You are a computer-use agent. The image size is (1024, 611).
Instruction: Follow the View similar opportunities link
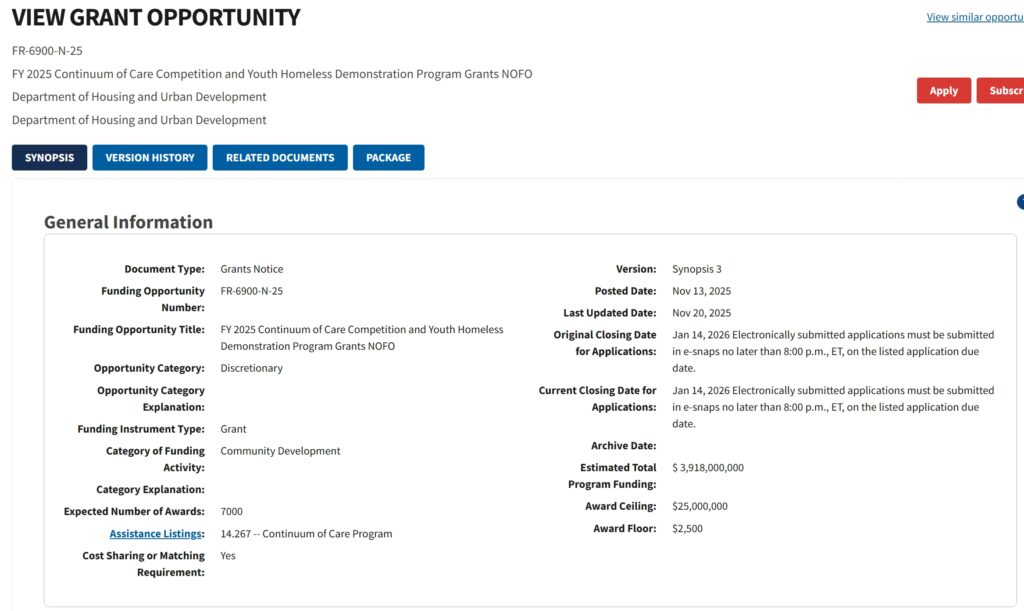pos(975,17)
